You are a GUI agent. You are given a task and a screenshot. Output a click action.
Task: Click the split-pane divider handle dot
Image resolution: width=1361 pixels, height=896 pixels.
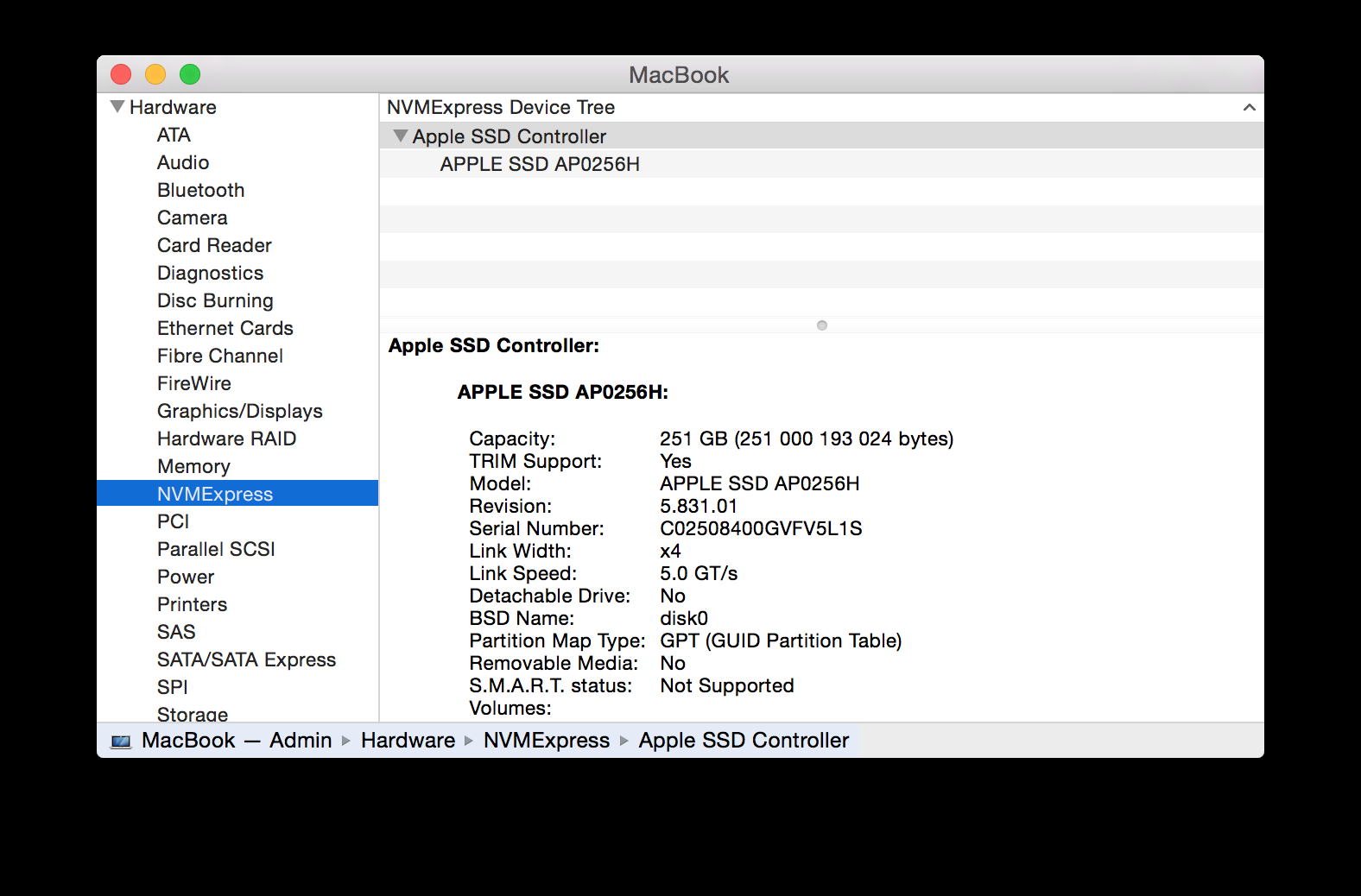[x=822, y=325]
